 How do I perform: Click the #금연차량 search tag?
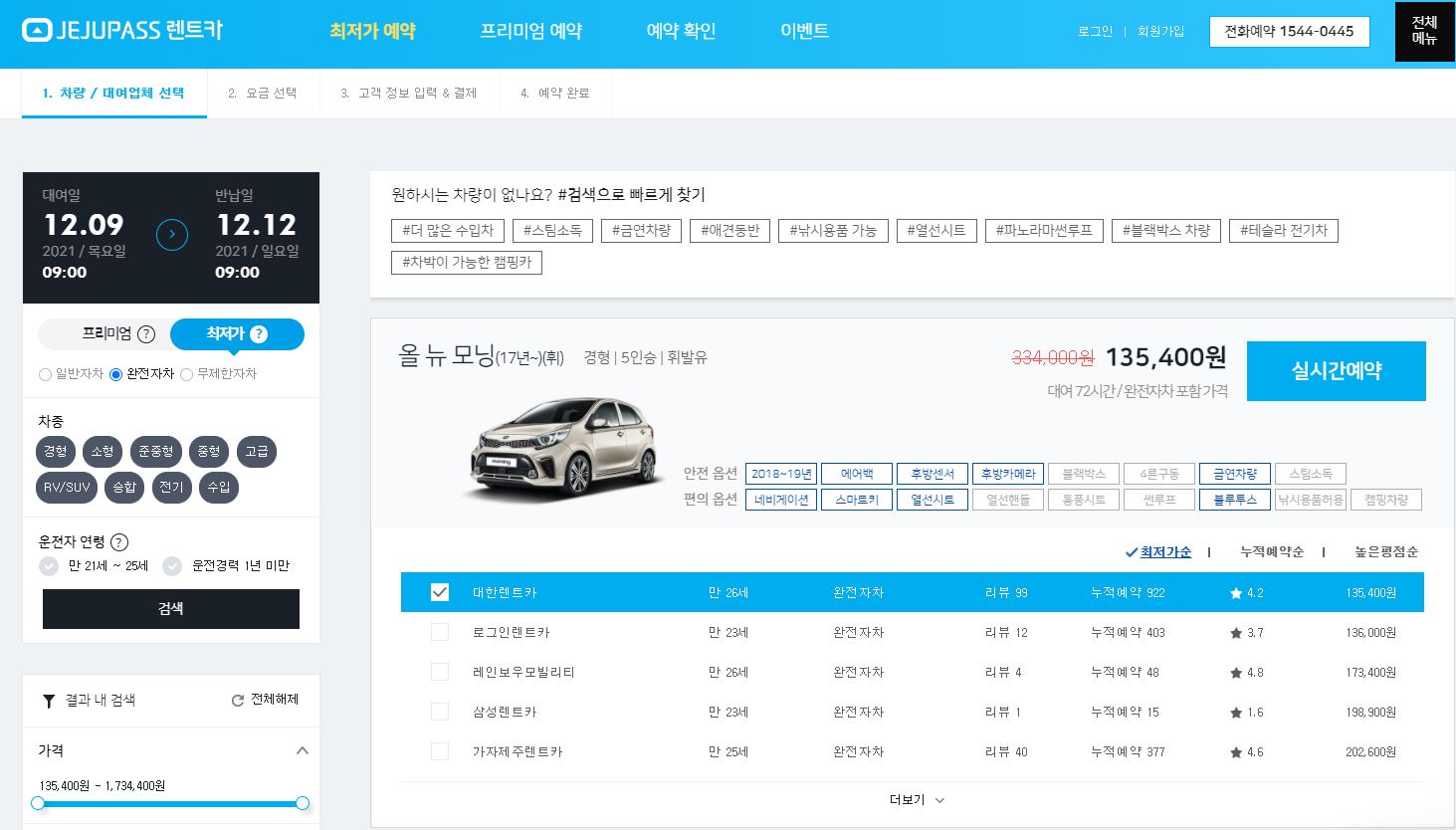[642, 231]
